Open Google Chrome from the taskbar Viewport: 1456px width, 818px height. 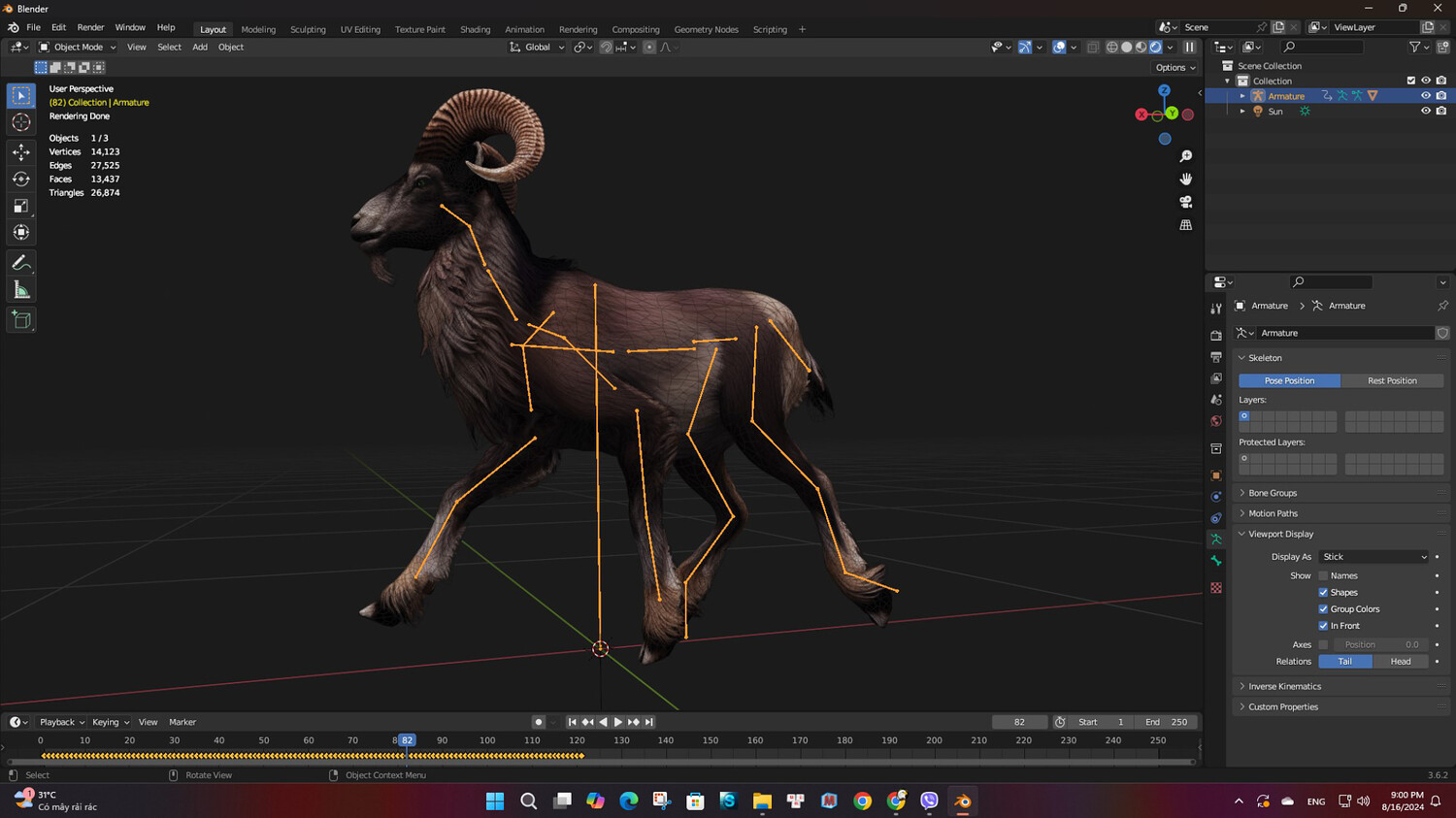862,801
